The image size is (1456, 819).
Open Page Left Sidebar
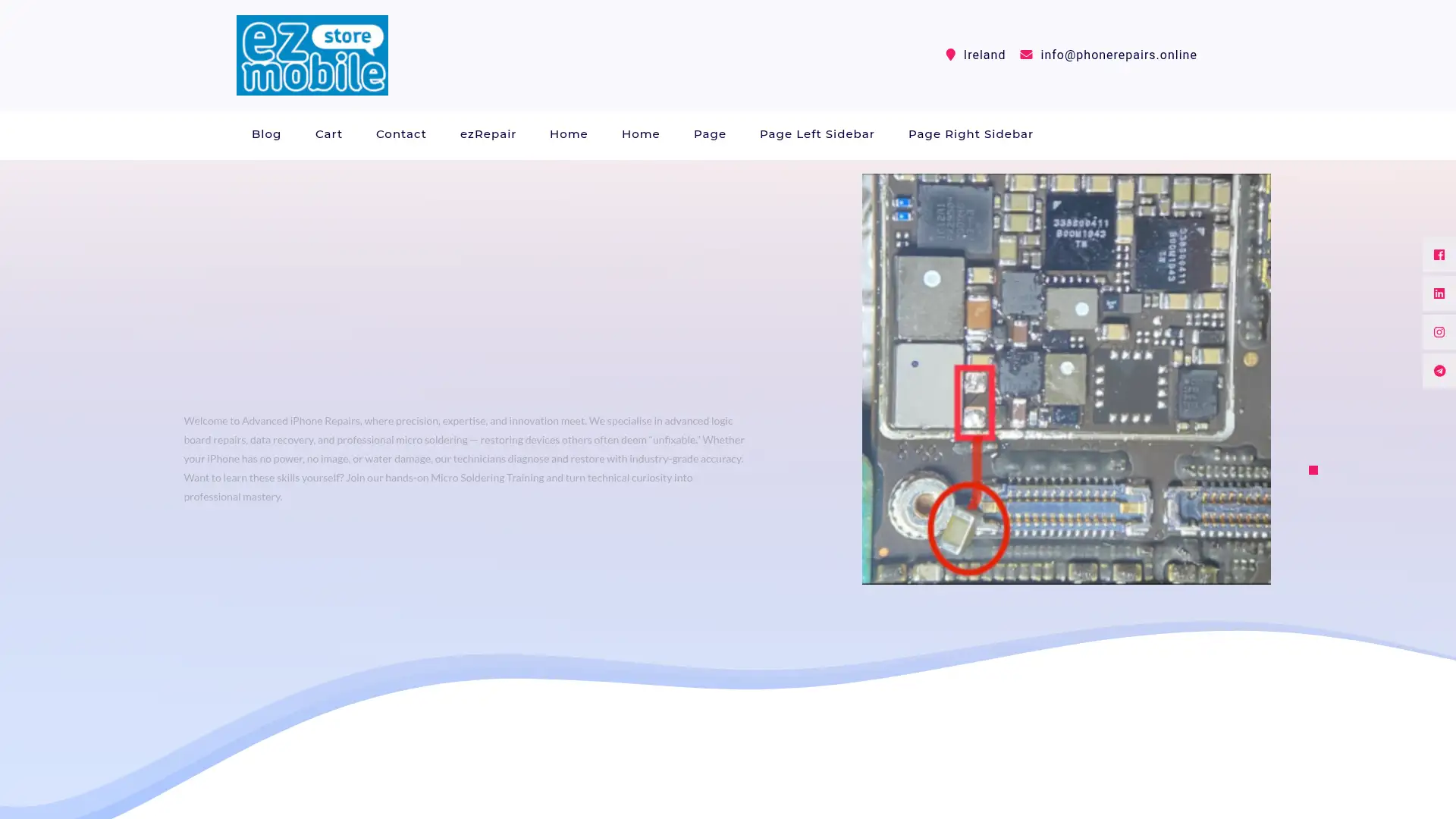tap(817, 134)
